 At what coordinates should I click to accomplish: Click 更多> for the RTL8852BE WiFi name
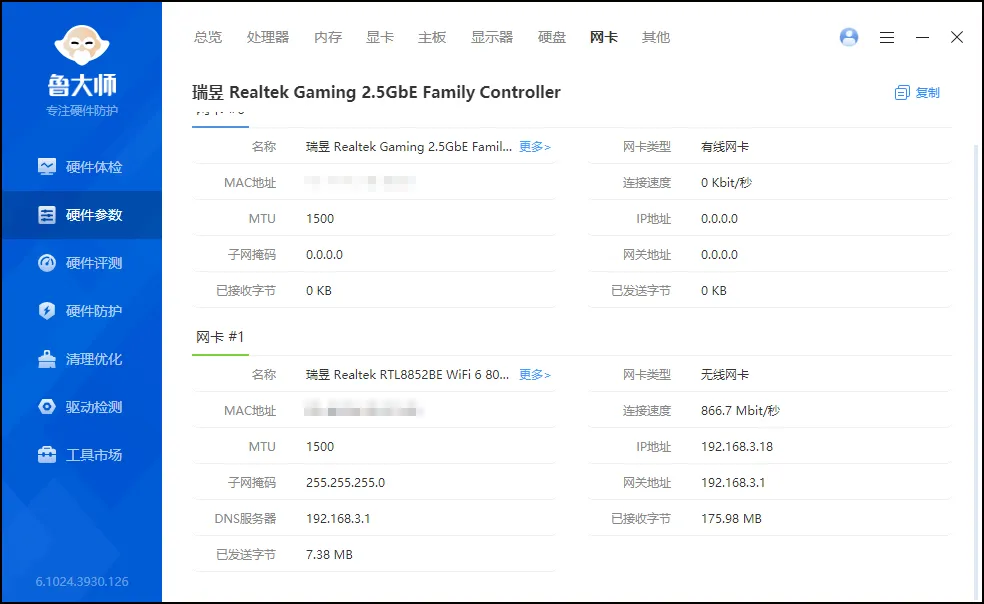coord(535,374)
